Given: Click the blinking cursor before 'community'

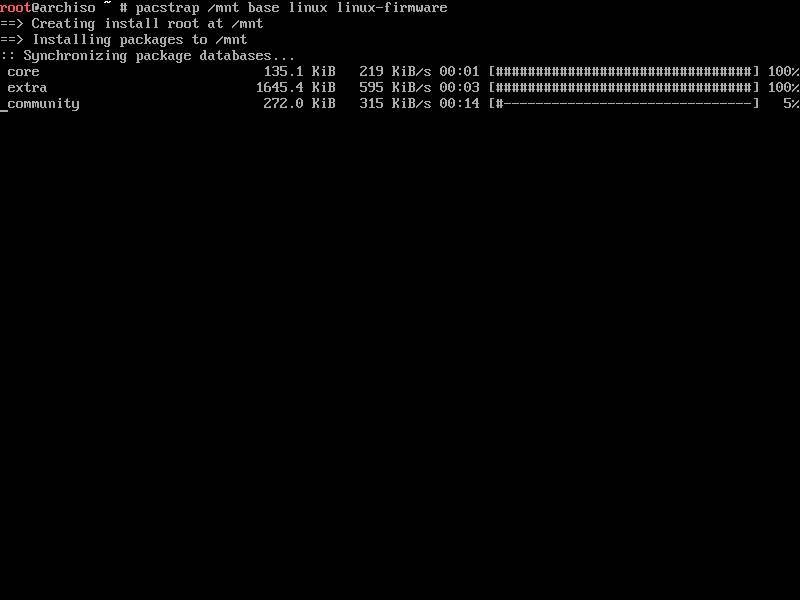Looking at the screenshot, I should [4, 109].
